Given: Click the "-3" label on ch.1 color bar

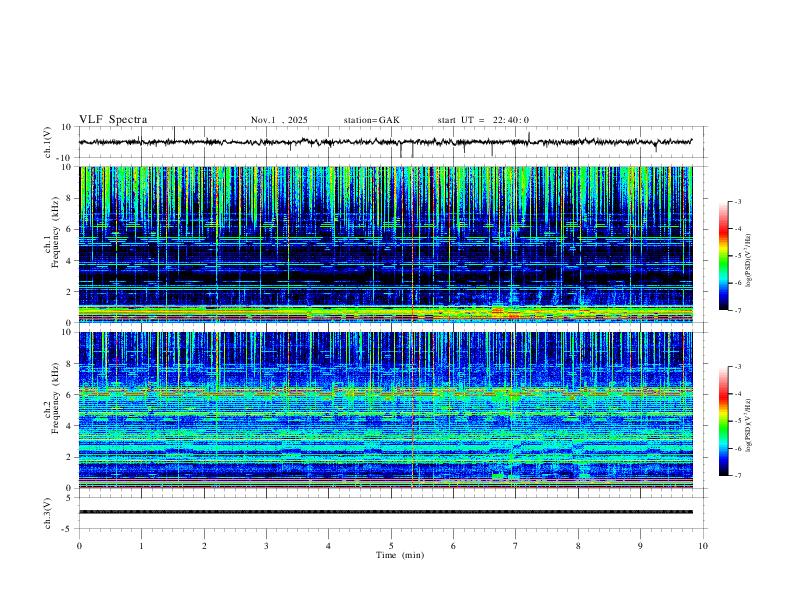Looking at the screenshot, I should tap(737, 201).
